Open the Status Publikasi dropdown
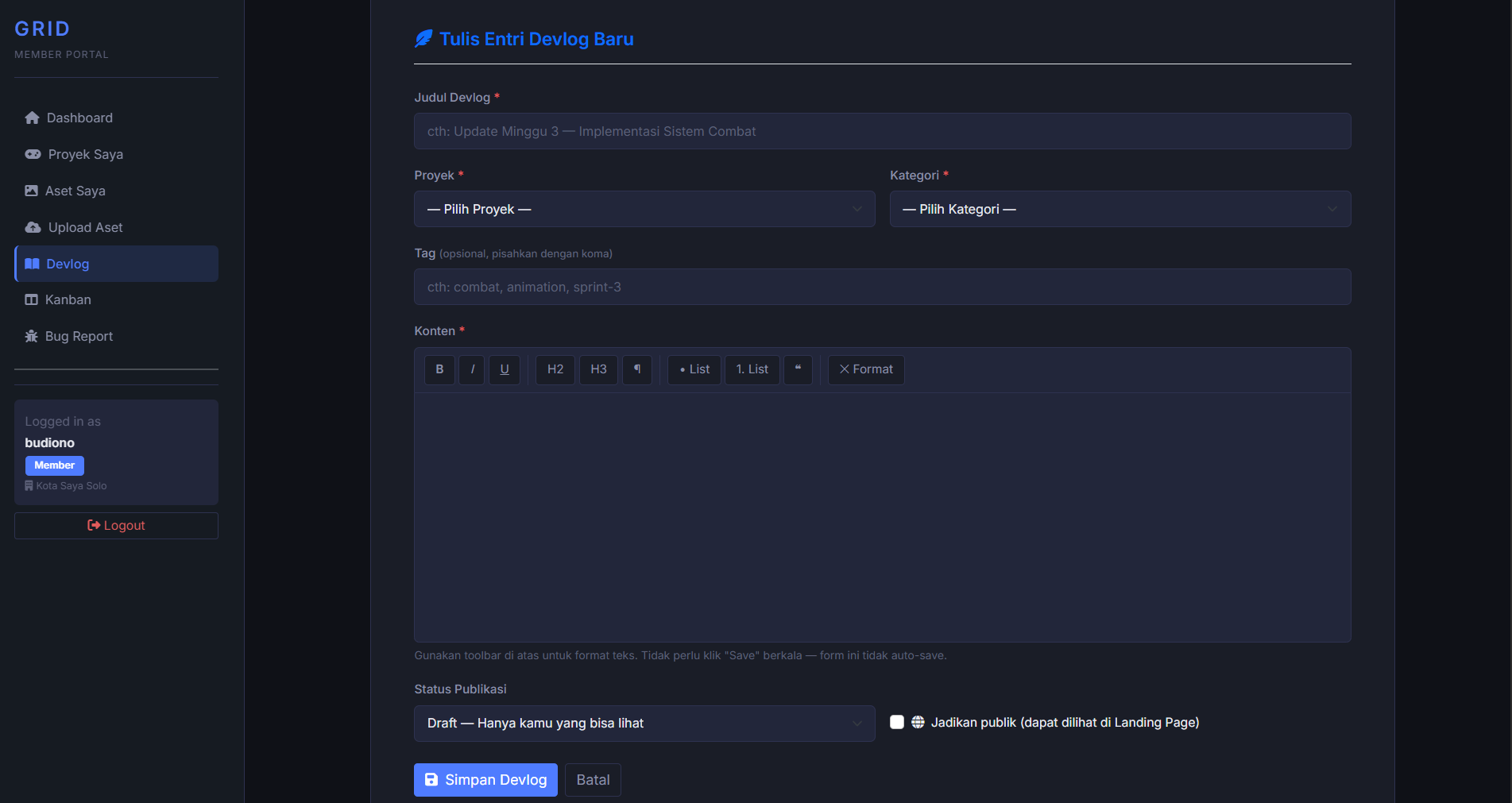1512x803 pixels. (x=644, y=724)
